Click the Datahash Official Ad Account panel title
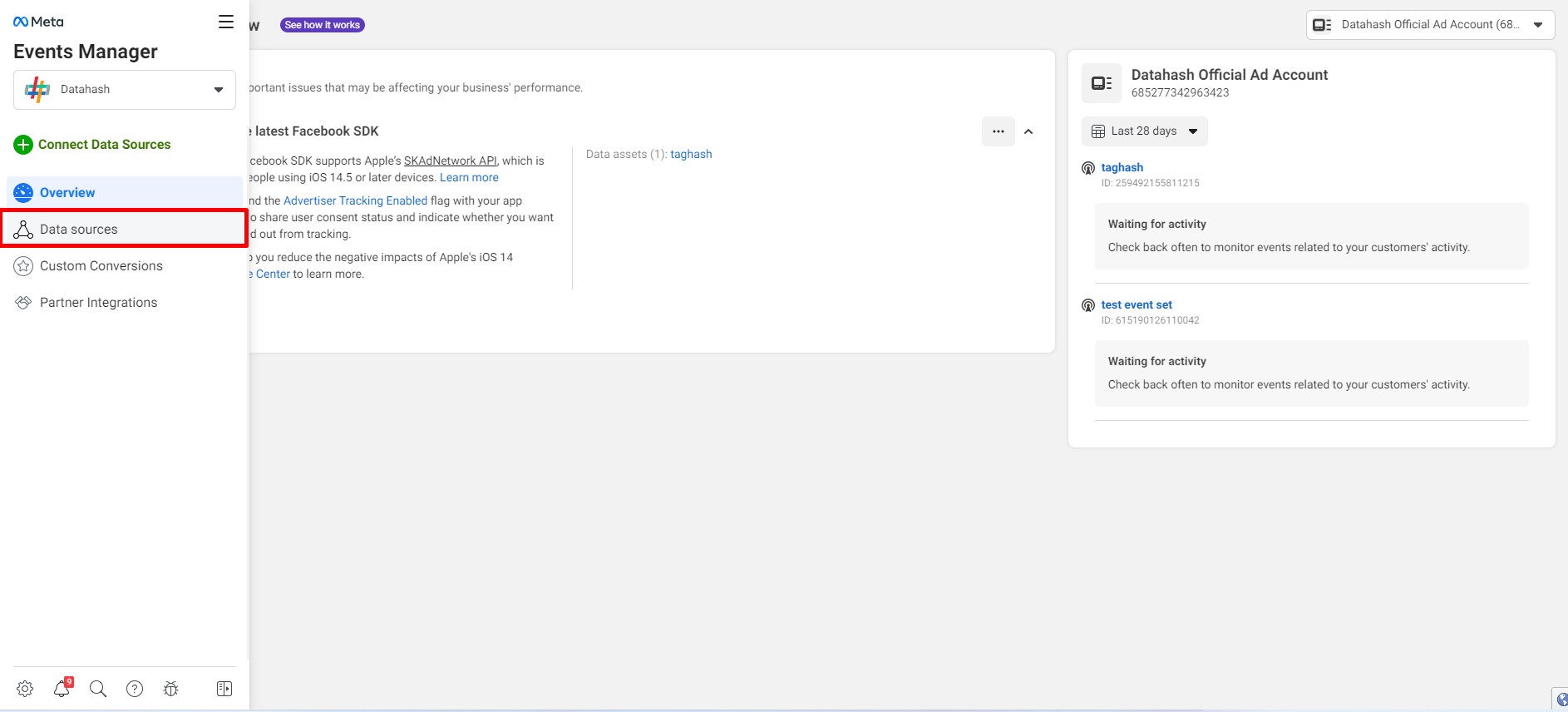The image size is (1568, 712). pyautogui.click(x=1230, y=75)
